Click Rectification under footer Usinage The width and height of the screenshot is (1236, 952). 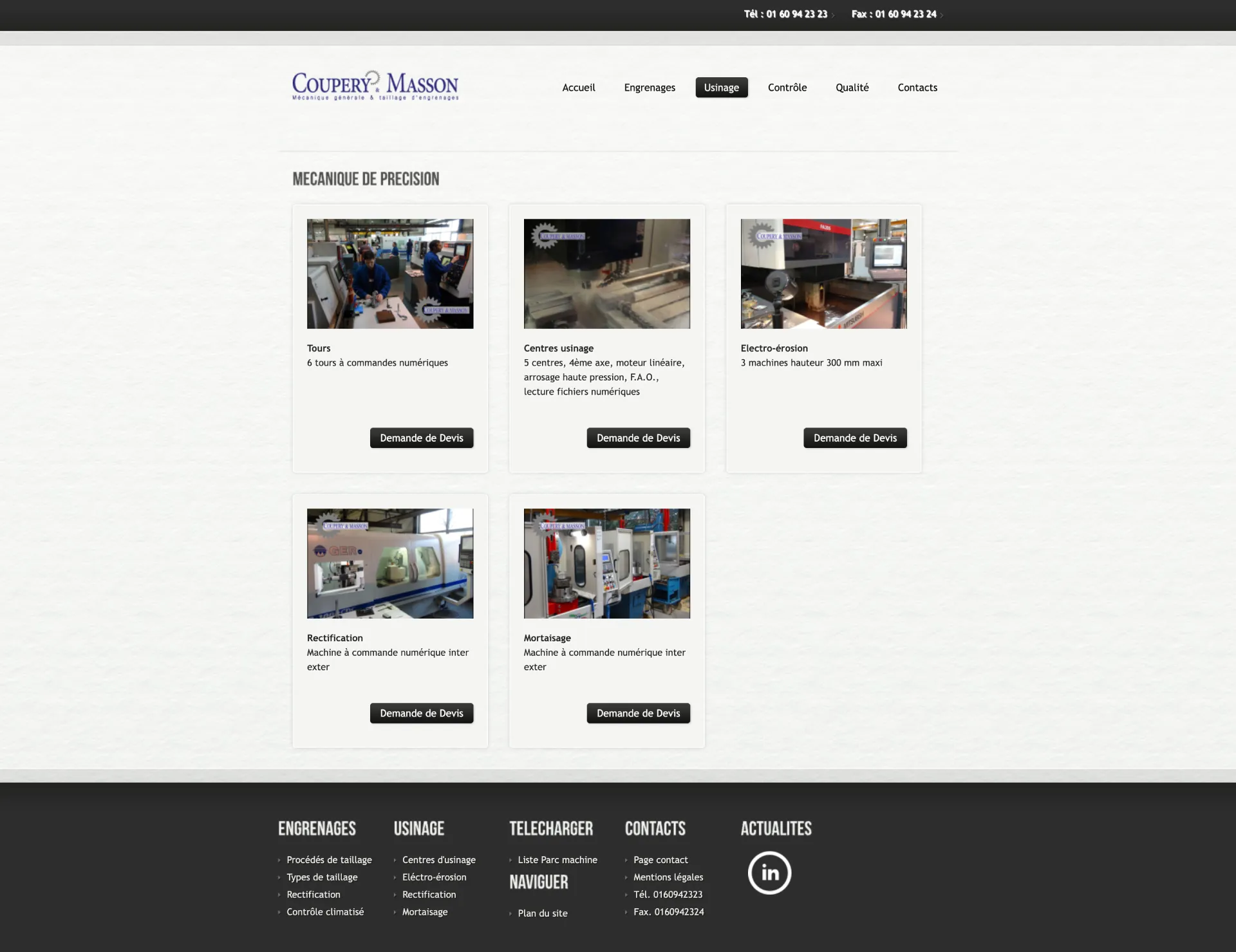point(429,895)
